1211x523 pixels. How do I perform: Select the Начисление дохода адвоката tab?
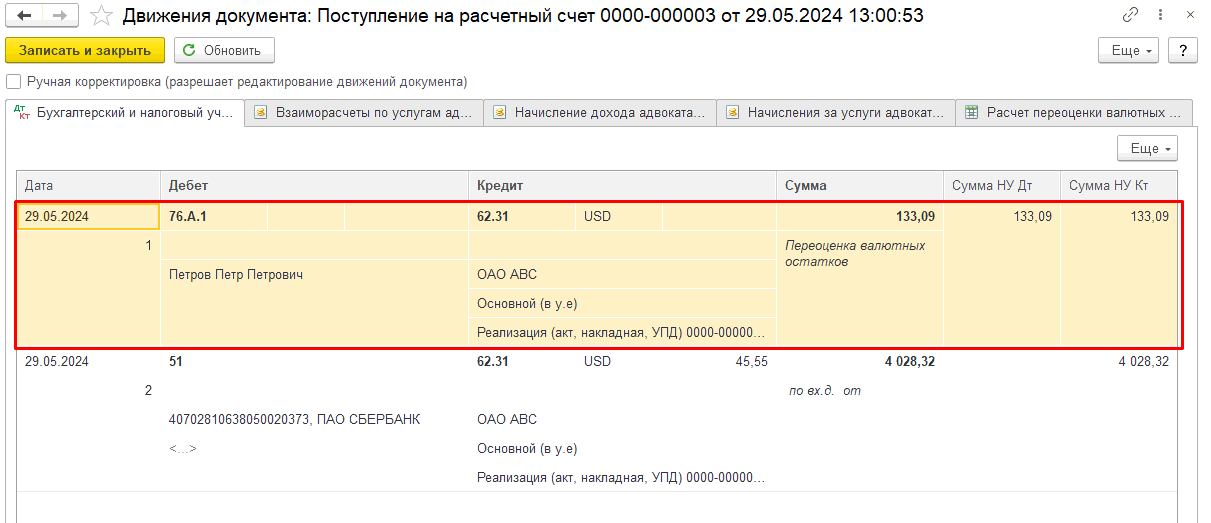tap(603, 113)
